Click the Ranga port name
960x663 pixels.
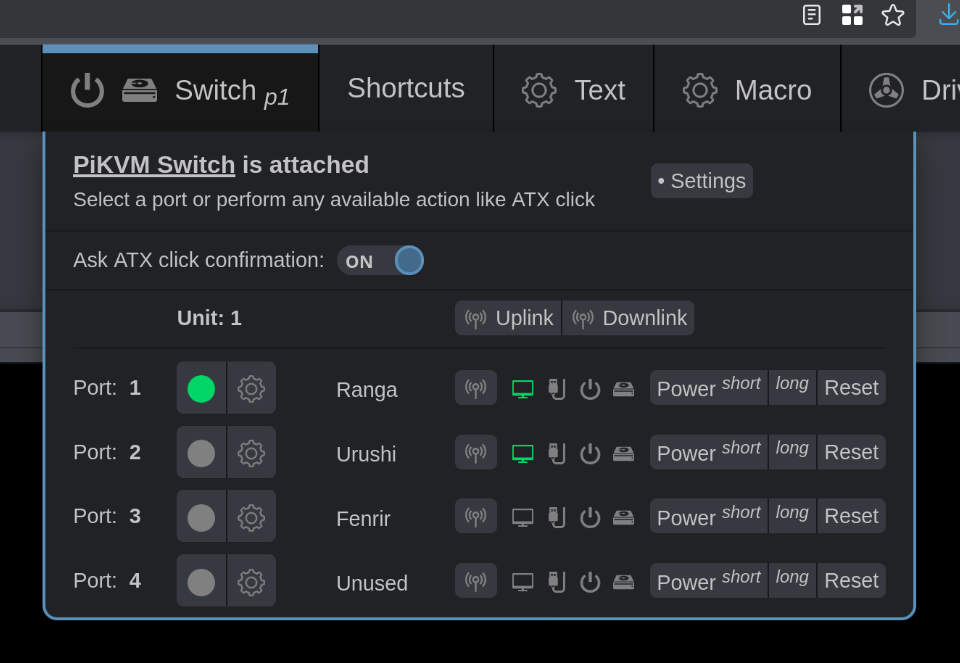[367, 390]
